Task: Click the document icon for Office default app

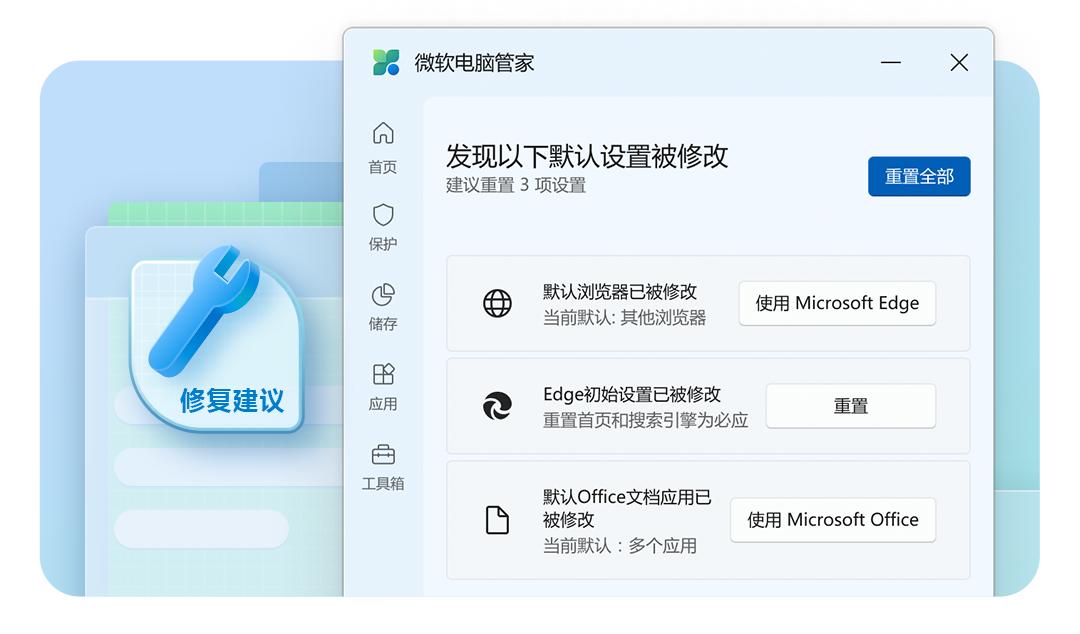Action: coord(497,519)
